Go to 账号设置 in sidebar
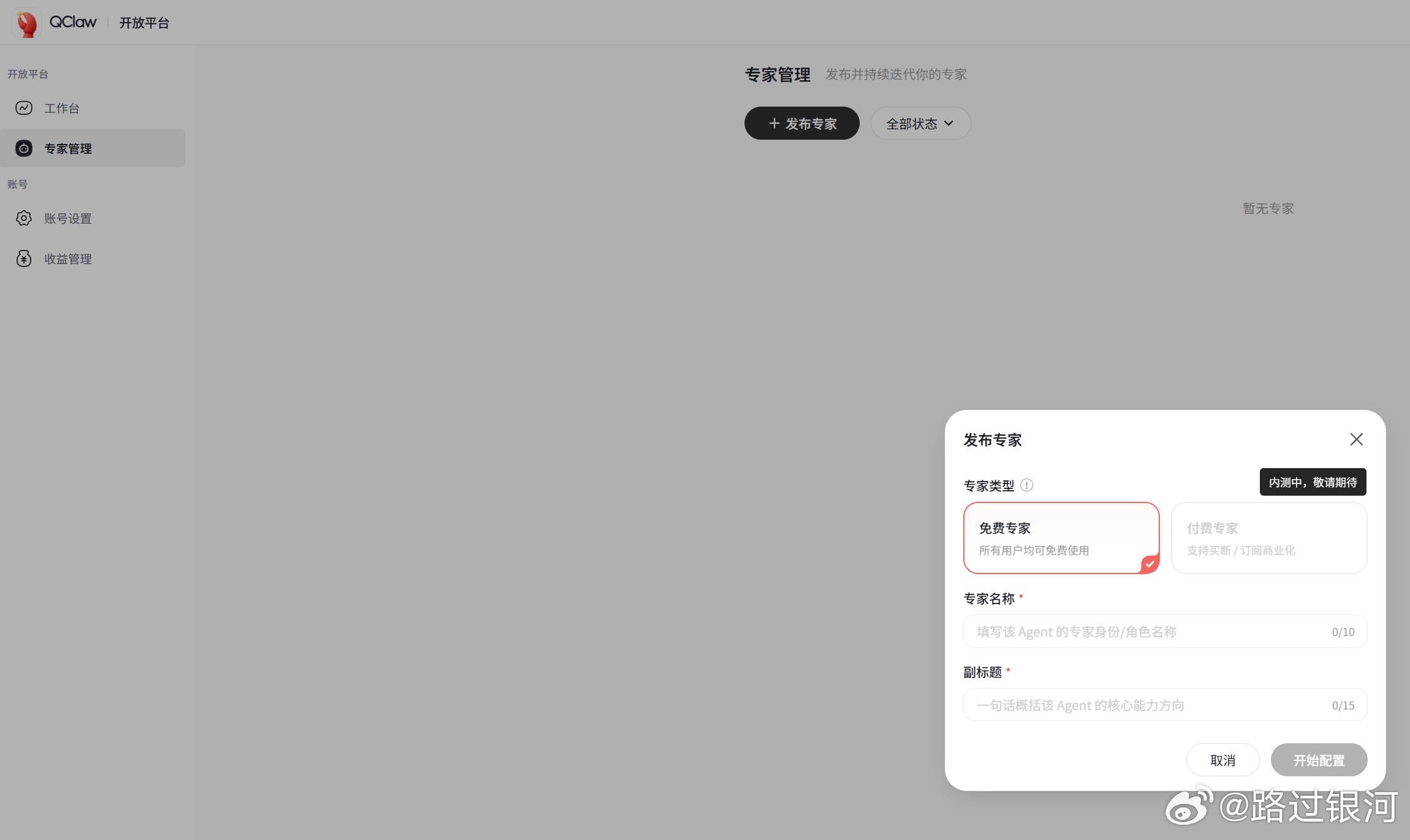 93,218
